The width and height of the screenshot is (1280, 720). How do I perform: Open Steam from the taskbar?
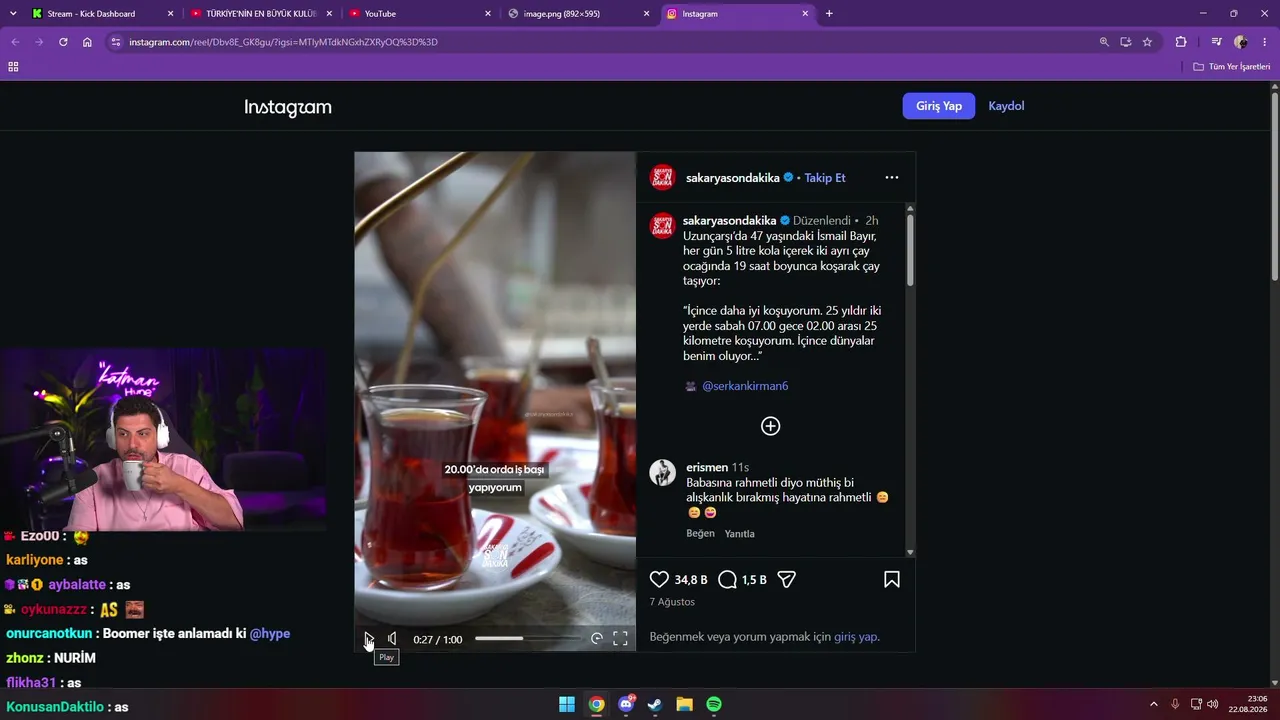(655, 704)
